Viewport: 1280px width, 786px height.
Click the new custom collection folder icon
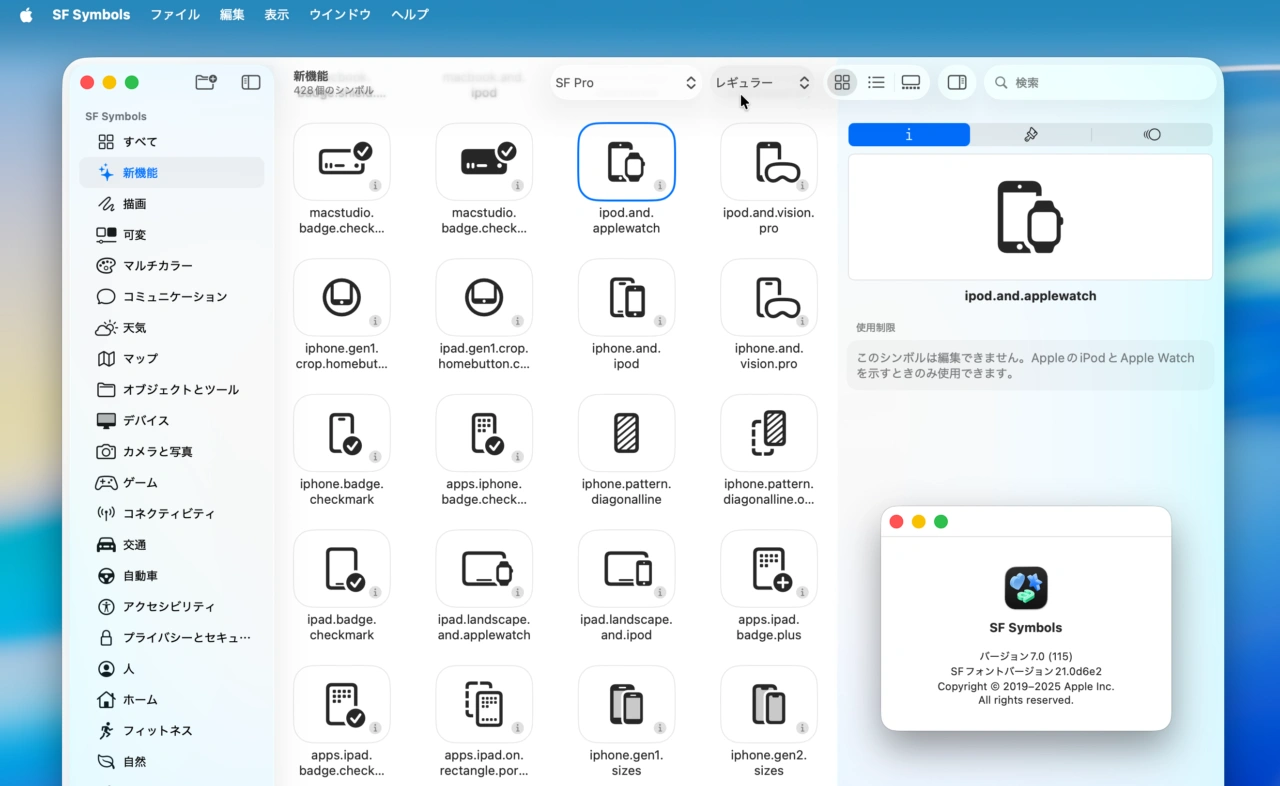[206, 83]
